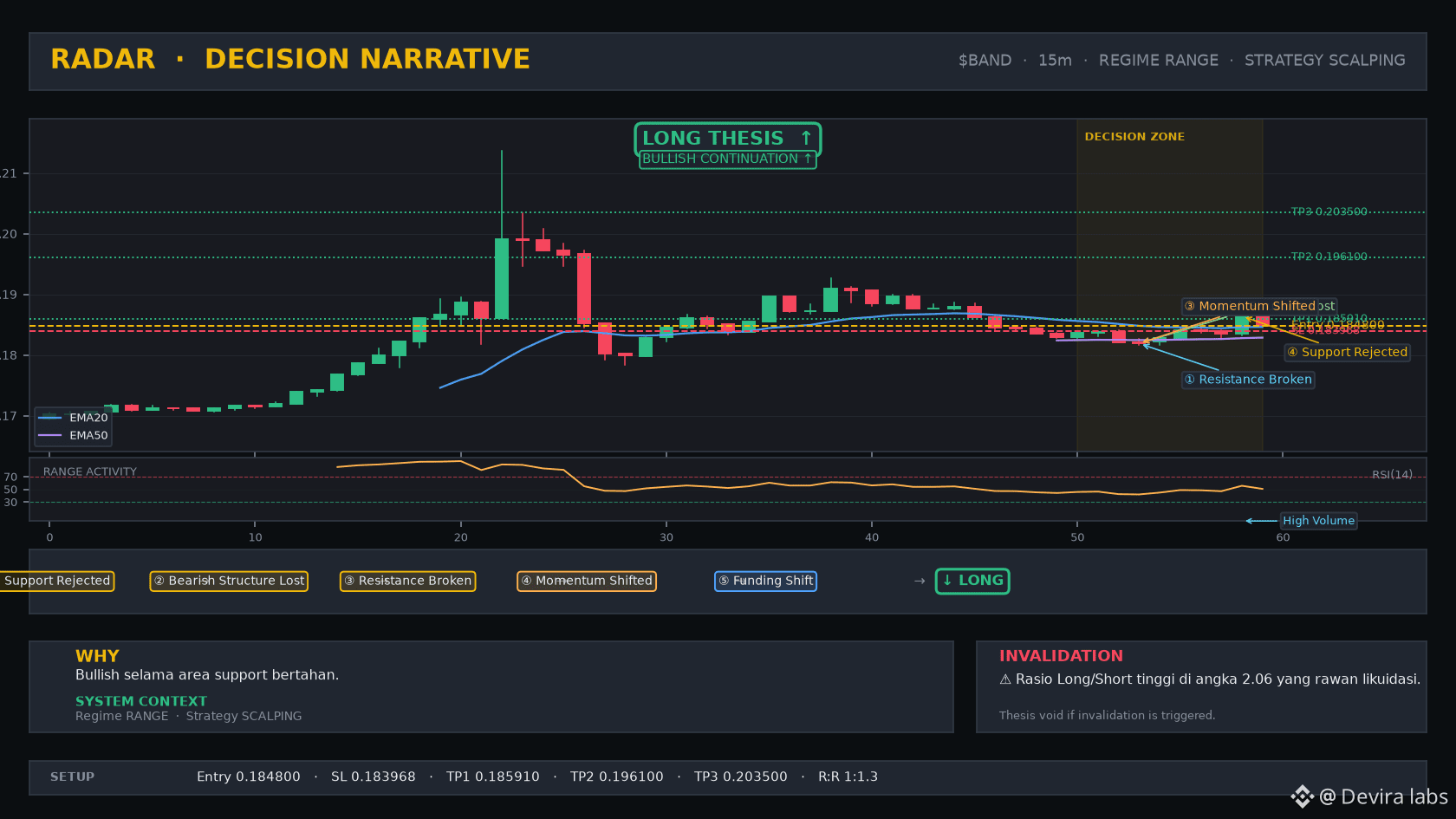Select the green LONG decision chip
The height and width of the screenshot is (819, 1456).
972,581
